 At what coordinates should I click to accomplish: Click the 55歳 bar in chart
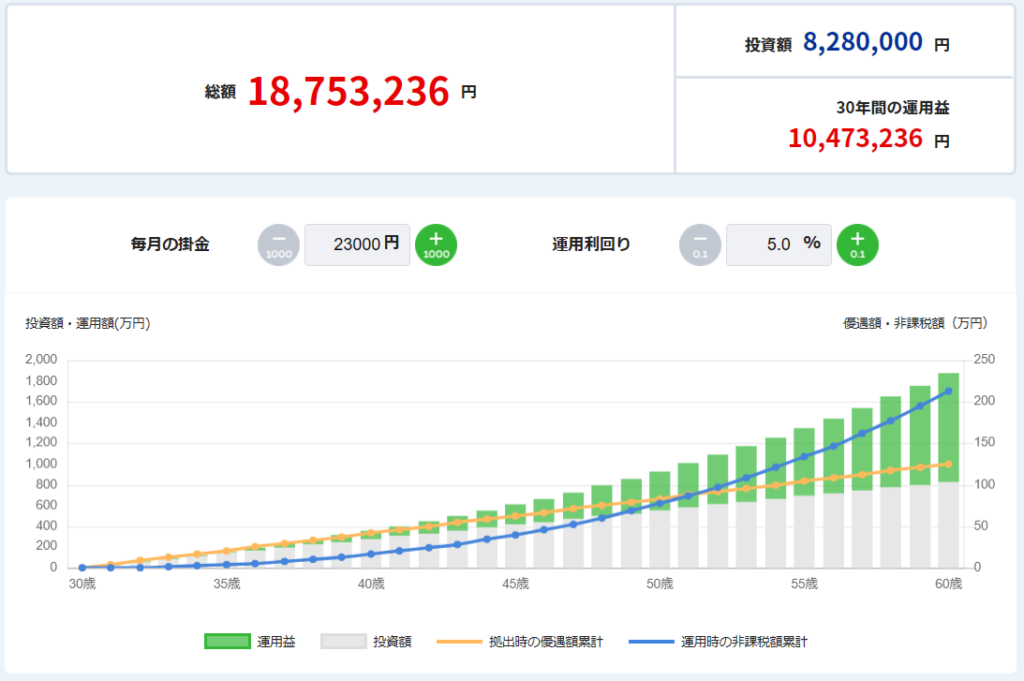[804, 498]
